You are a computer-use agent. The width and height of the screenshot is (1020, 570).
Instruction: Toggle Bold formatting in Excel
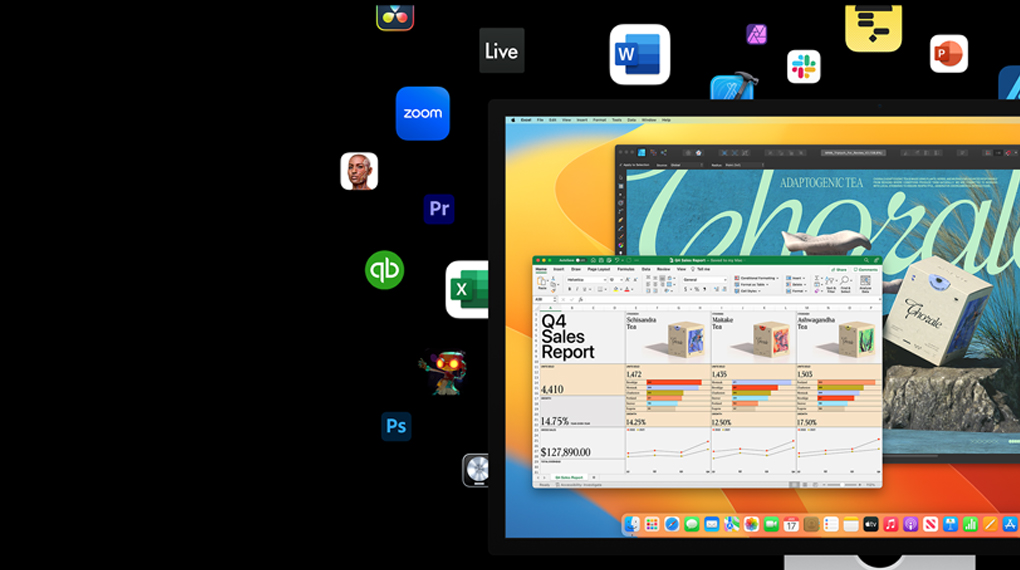point(570,289)
